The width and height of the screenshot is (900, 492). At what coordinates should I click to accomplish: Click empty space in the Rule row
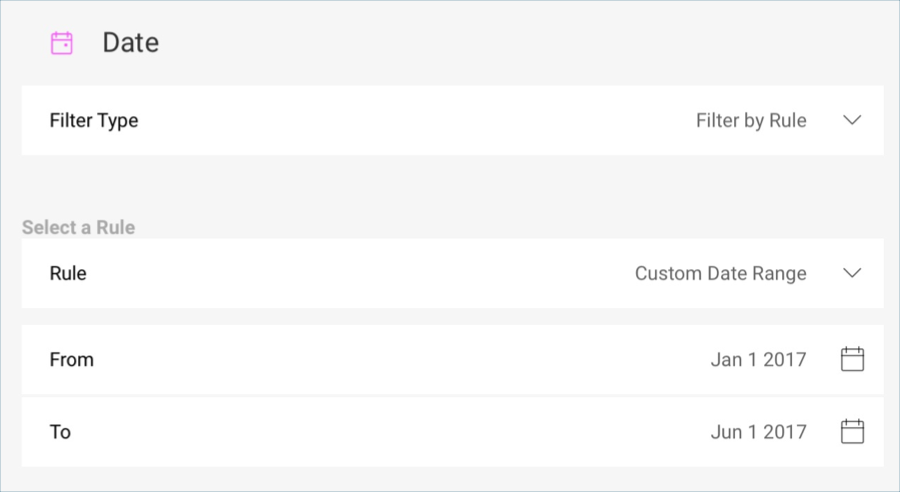(350, 273)
